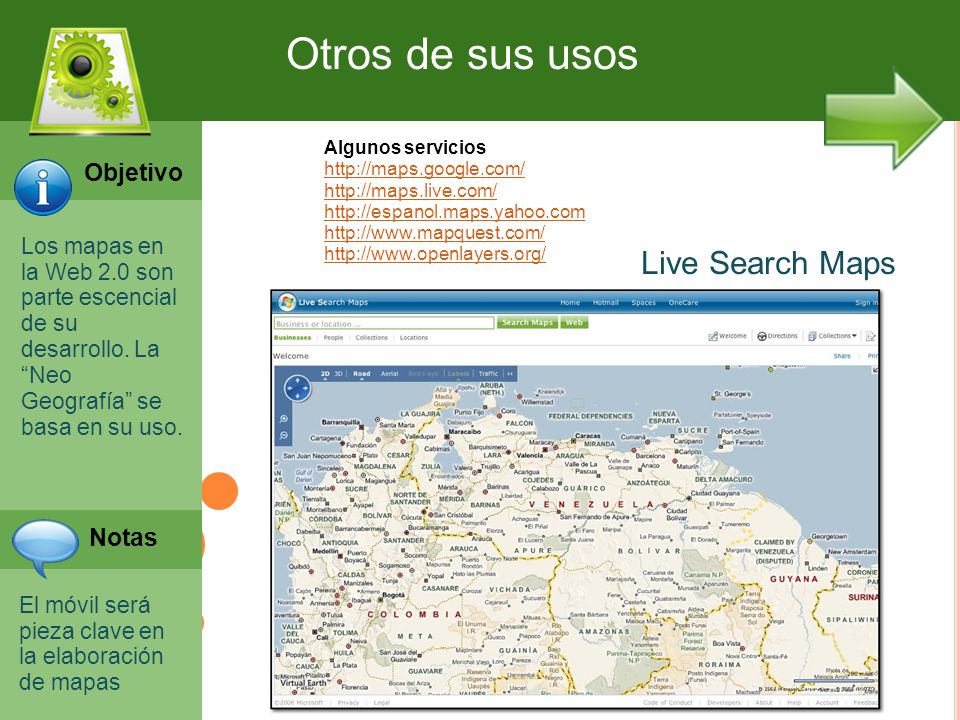Screen dimensions: 960x720
Task: Open the espanol.maps.yahoo.com link
Action: (455, 212)
